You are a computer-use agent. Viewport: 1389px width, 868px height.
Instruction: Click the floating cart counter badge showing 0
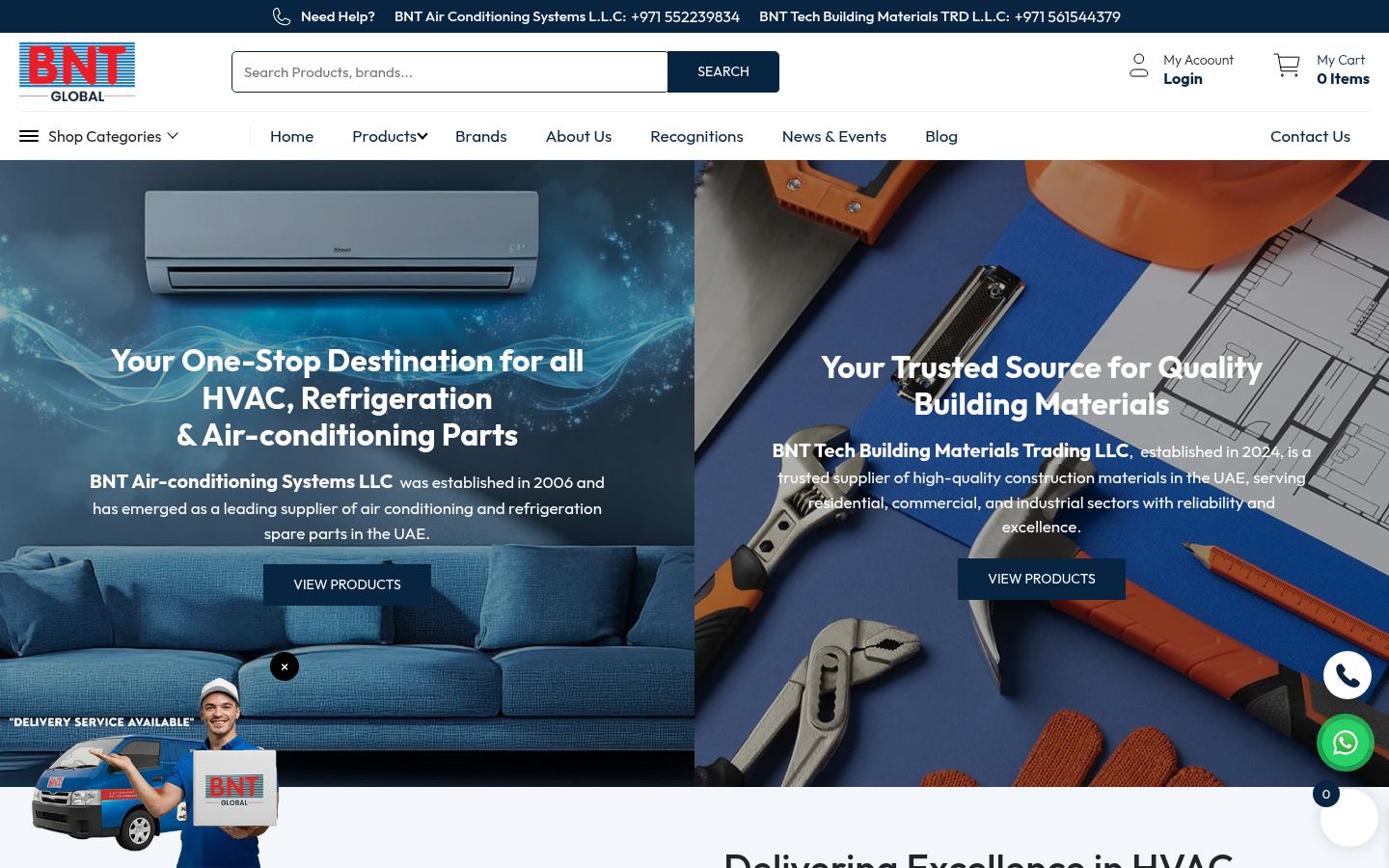pyautogui.click(x=1326, y=794)
